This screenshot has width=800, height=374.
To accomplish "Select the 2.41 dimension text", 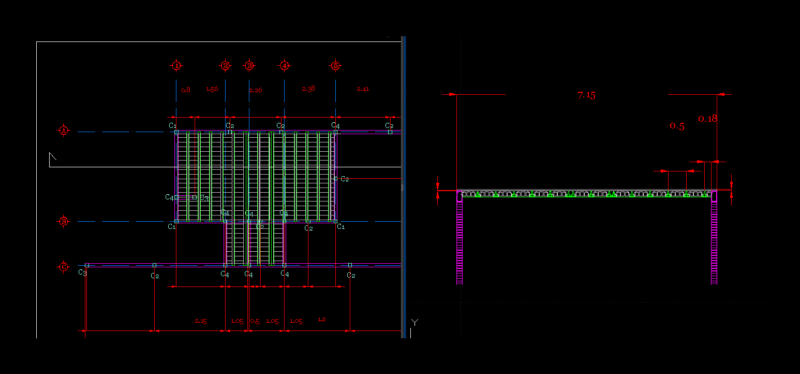I will pos(363,89).
